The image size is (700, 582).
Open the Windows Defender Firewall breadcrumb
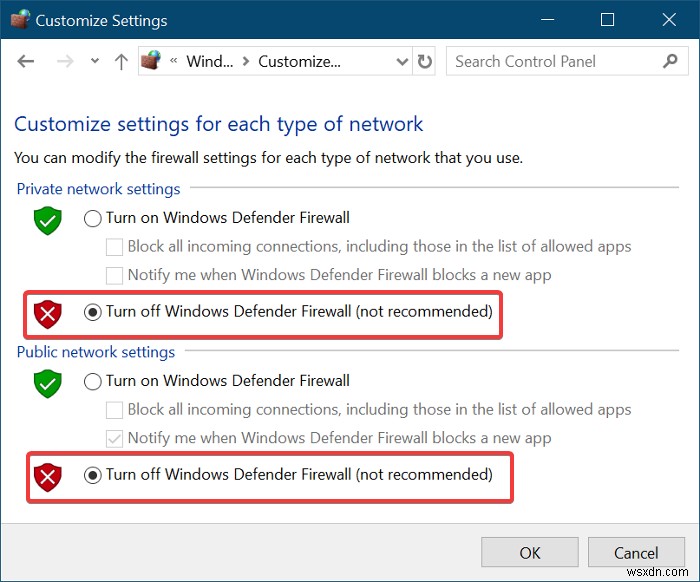[x=210, y=62]
